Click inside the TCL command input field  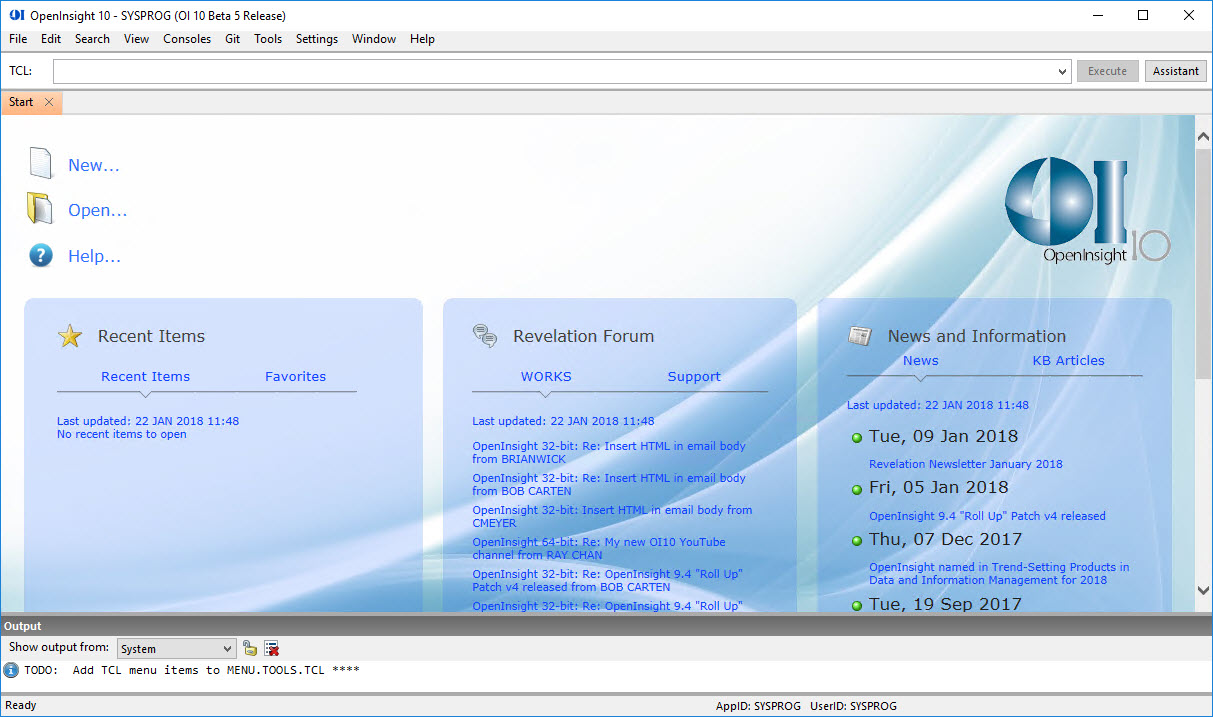point(555,71)
